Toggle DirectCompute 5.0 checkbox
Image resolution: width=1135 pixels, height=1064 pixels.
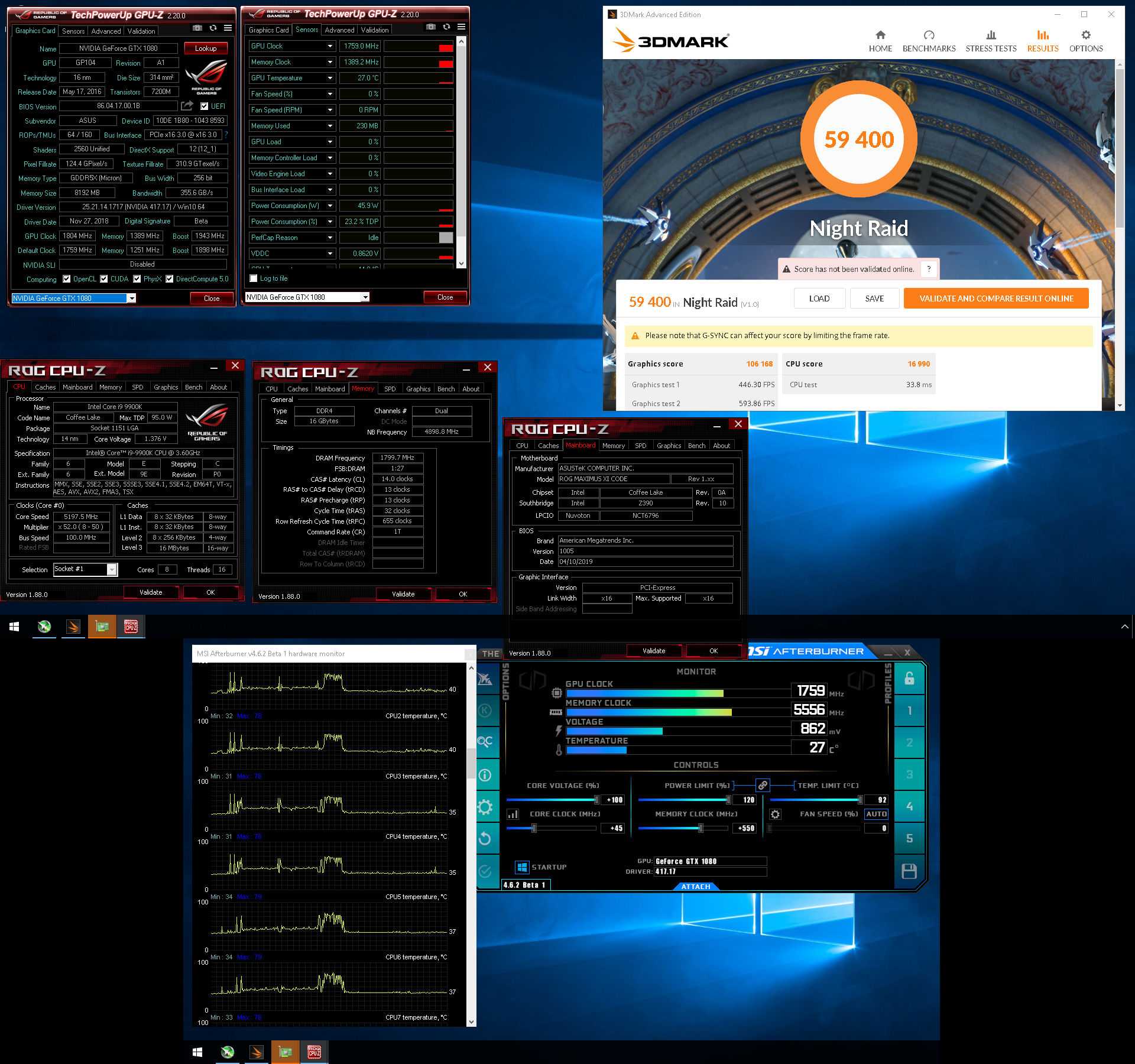pyautogui.click(x=170, y=279)
